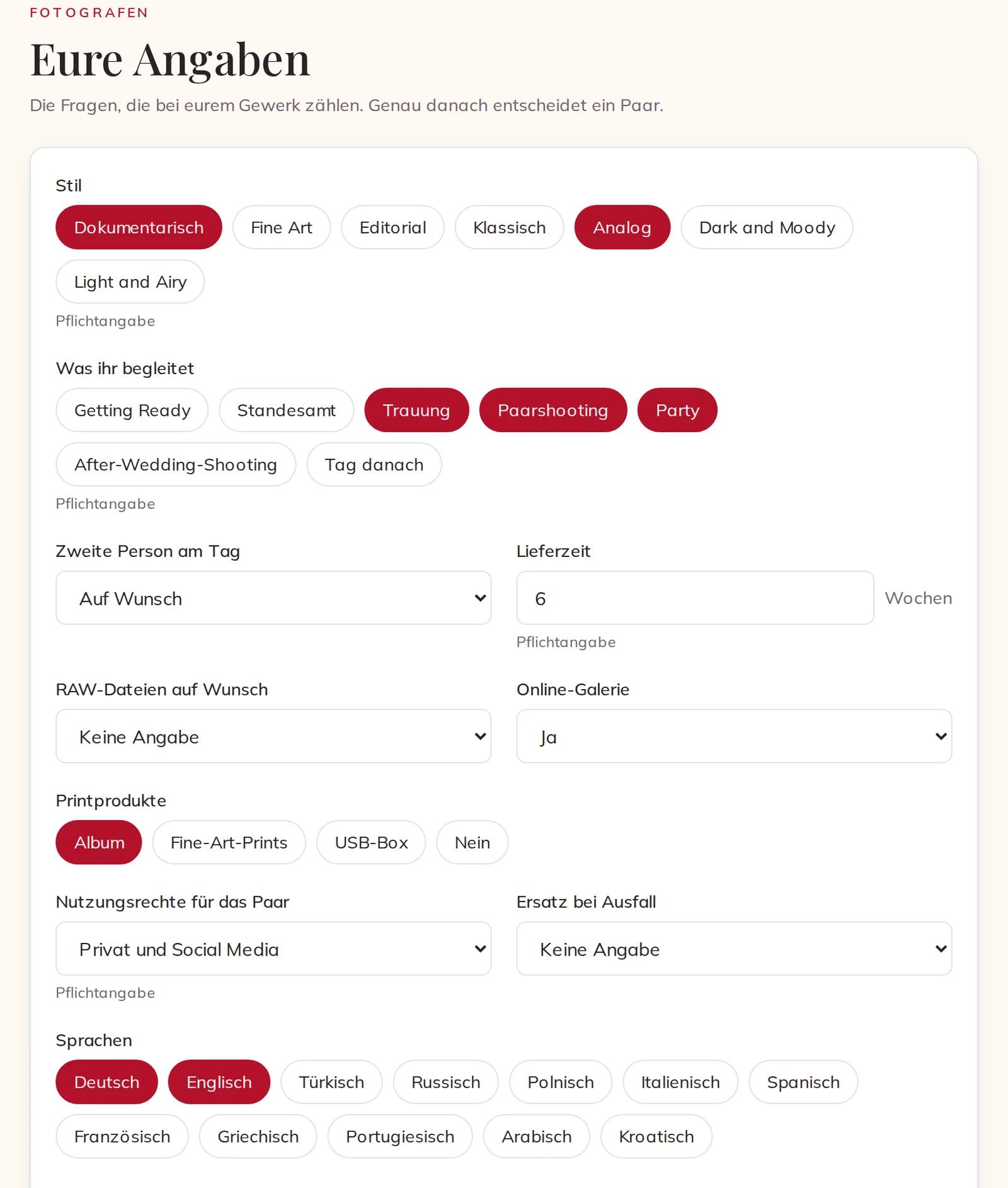Screen dimensions: 1008x1188
Task: Choose Editorial as a style
Action: point(392,227)
